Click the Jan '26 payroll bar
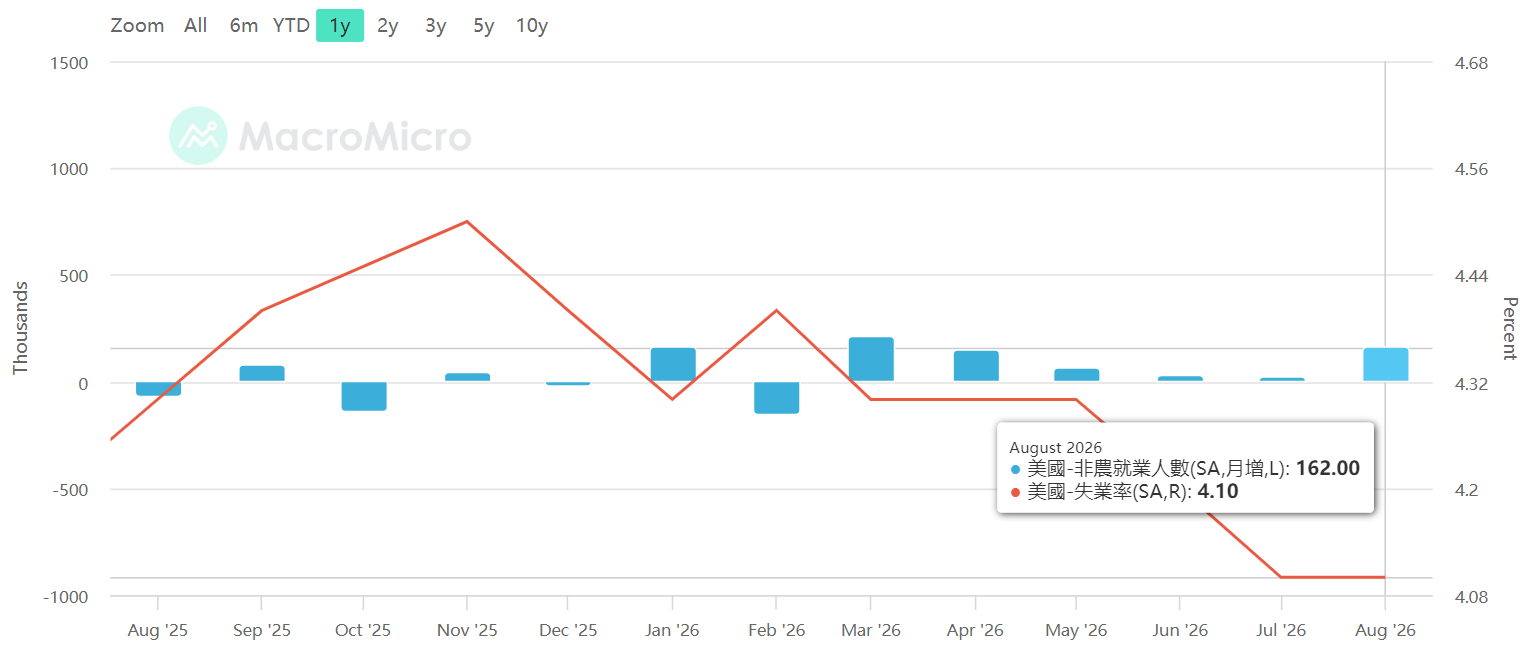This screenshot has height=651, width=1530. 673,365
